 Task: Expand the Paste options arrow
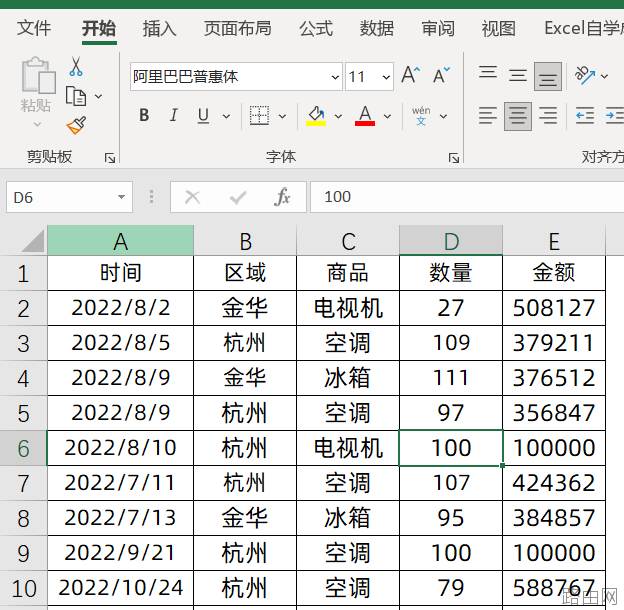[x=37, y=125]
